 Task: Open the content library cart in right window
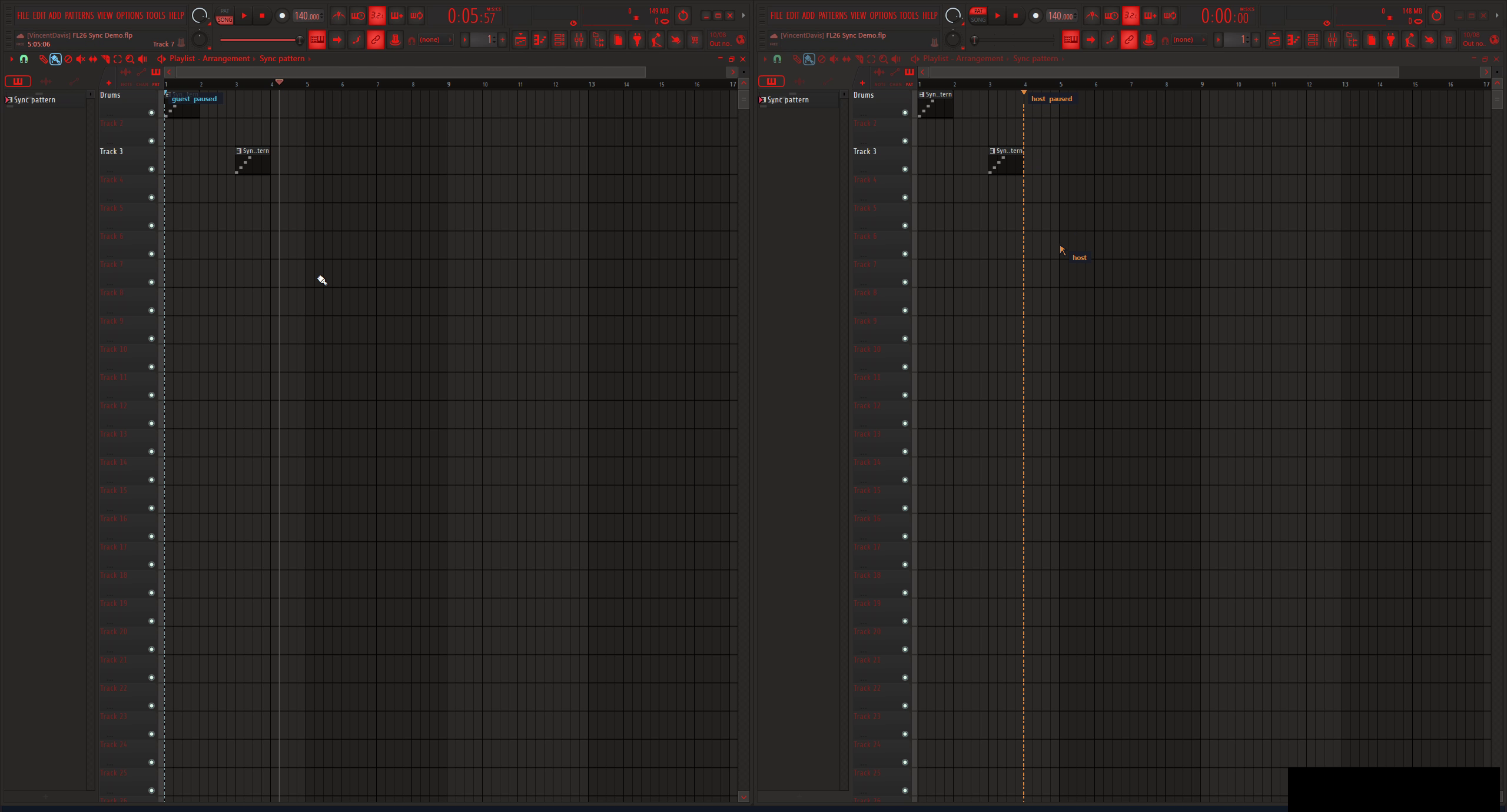pos(1449,40)
